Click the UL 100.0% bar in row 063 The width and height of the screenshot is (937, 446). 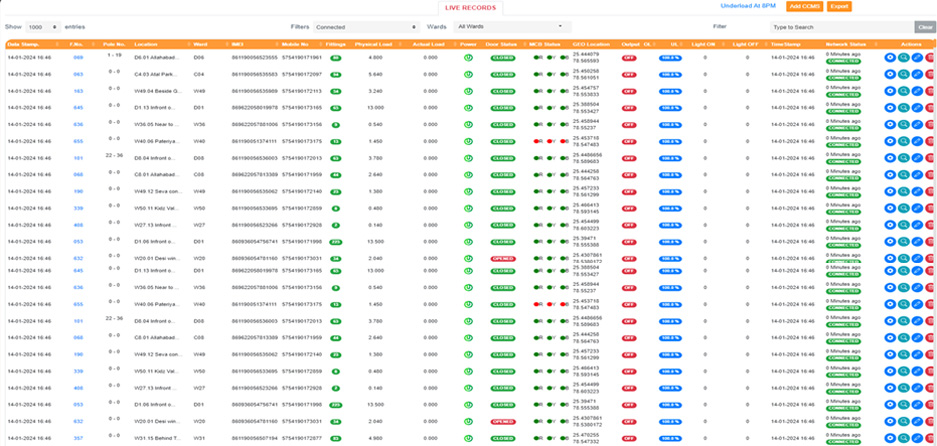(x=670, y=75)
